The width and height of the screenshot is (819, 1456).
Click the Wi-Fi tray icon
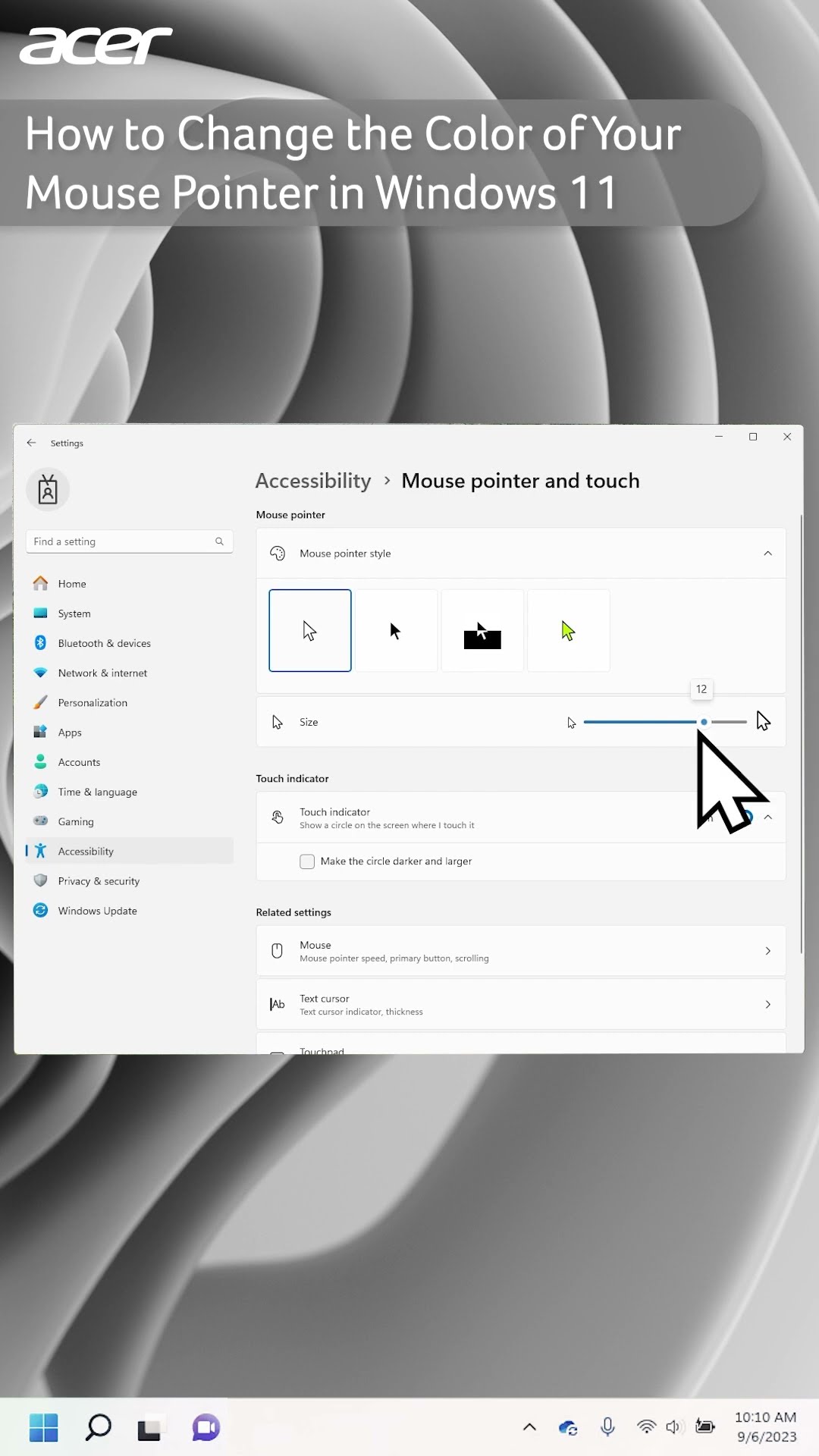[x=646, y=1427]
